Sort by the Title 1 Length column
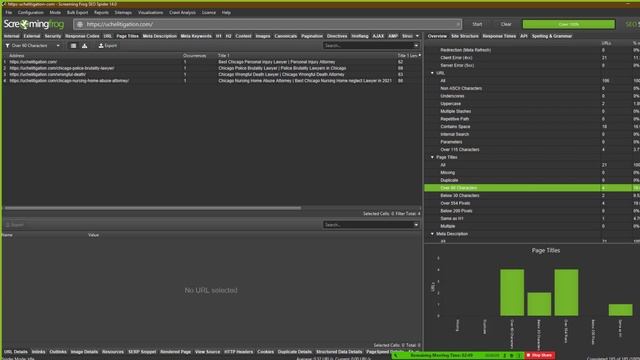The image size is (640, 360). tap(409, 56)
